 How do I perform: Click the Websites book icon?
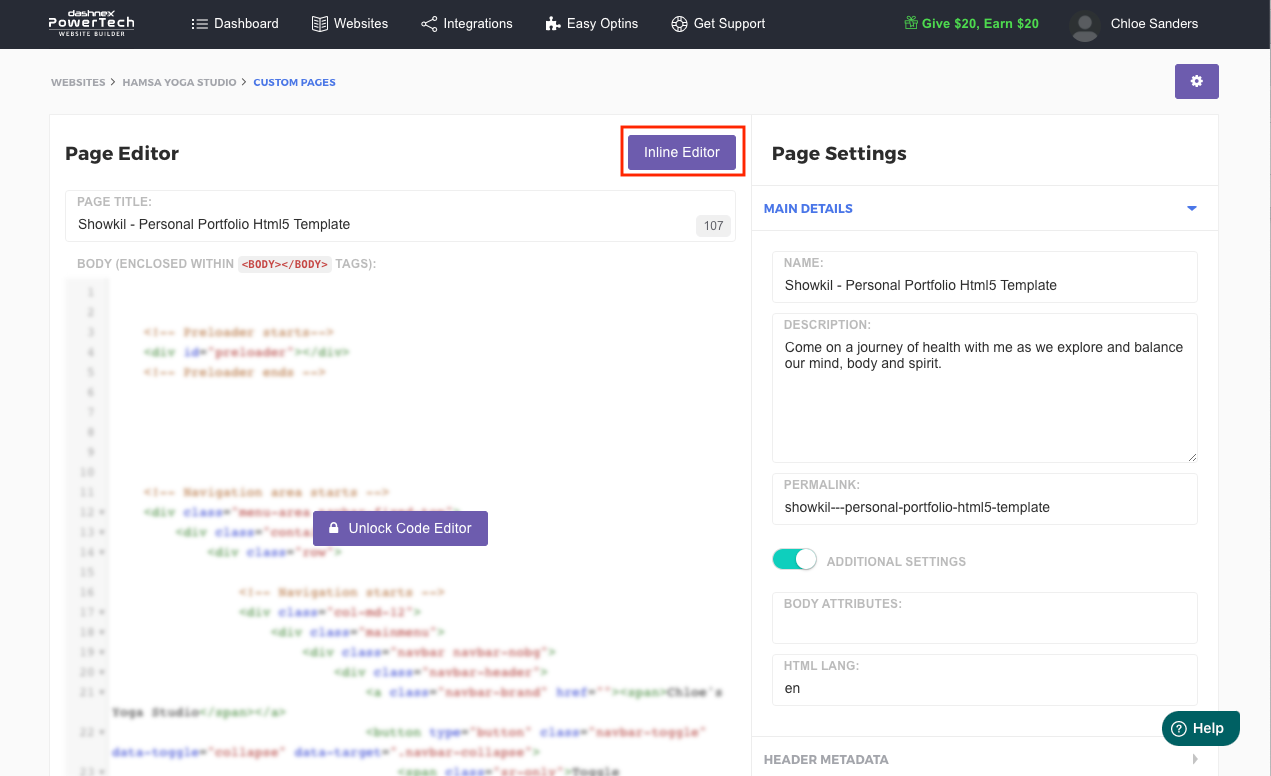[x=320, y=23]
